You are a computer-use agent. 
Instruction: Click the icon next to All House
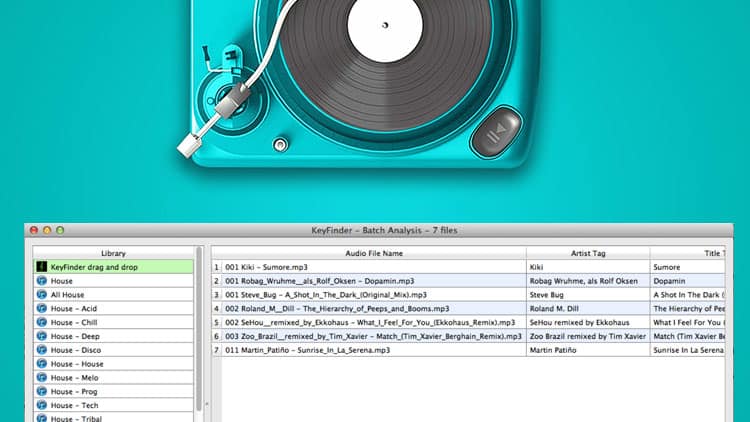[42, 295]
